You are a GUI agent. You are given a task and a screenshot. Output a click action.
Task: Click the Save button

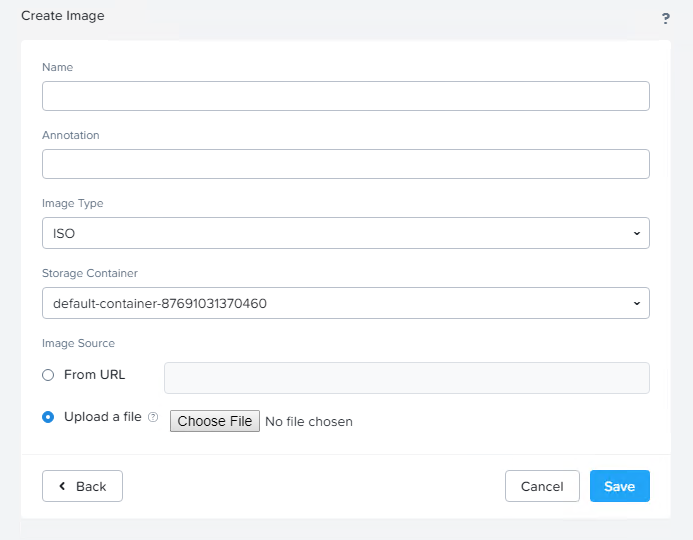coord(619,486)
